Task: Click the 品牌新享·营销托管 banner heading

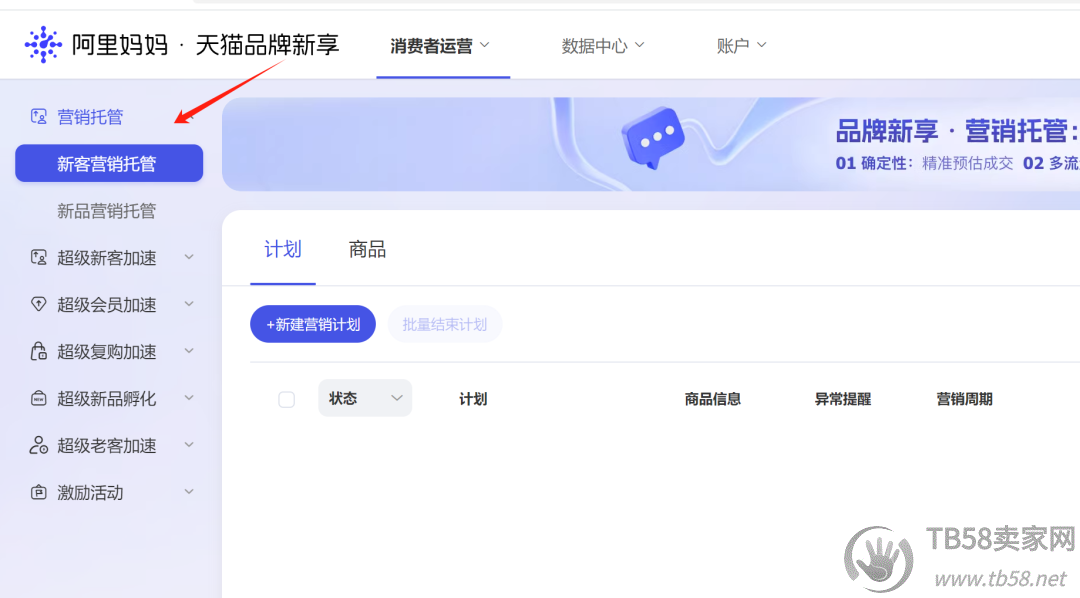Action: [x=957, y=131]
